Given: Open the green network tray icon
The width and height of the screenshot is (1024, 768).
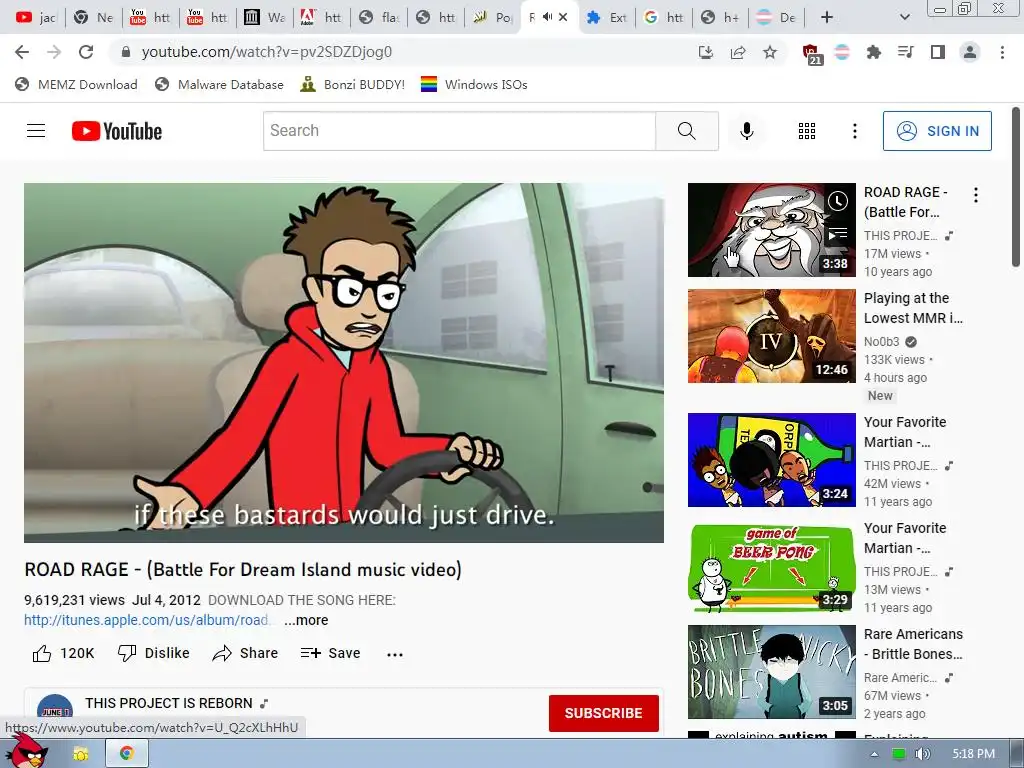Looking at the screenshot, I should tap(899, 754).
